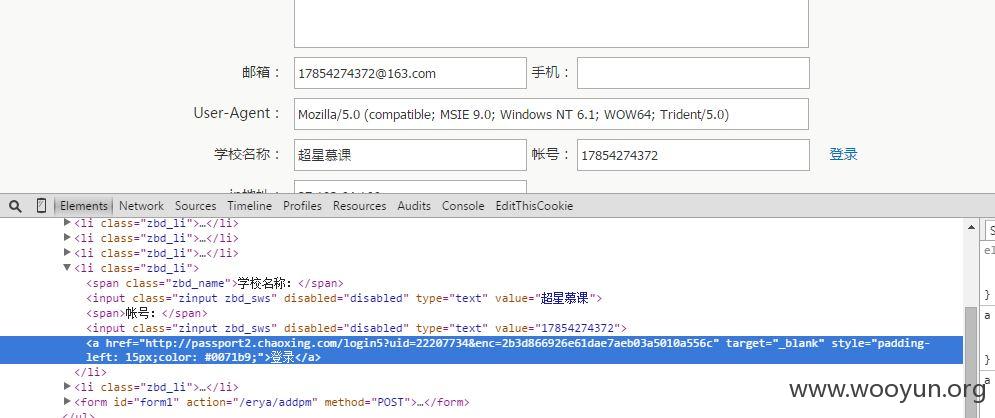Image resolution: width=995 pixels, height=418 pixels.
Task: Select the span 帐号 source line
Action: pos(147,313)
